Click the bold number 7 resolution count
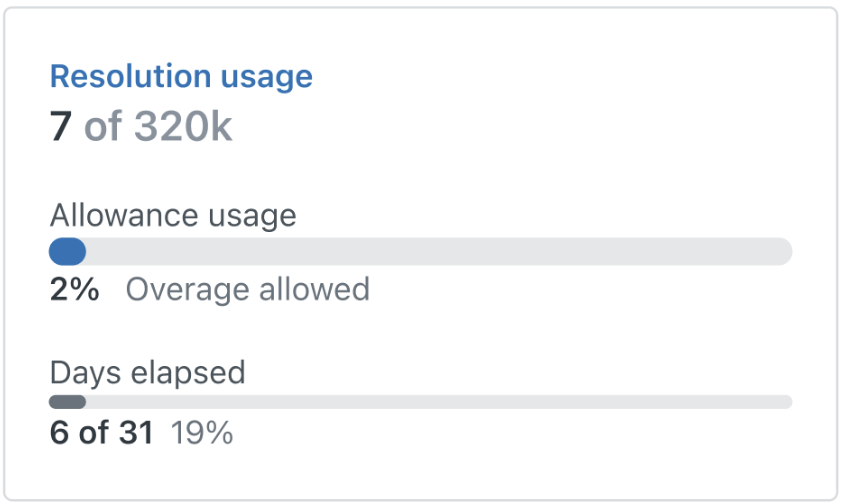Image resolution: width=847 pixels, height=504 pixels. pyautogui.click(x=60, y=126)
